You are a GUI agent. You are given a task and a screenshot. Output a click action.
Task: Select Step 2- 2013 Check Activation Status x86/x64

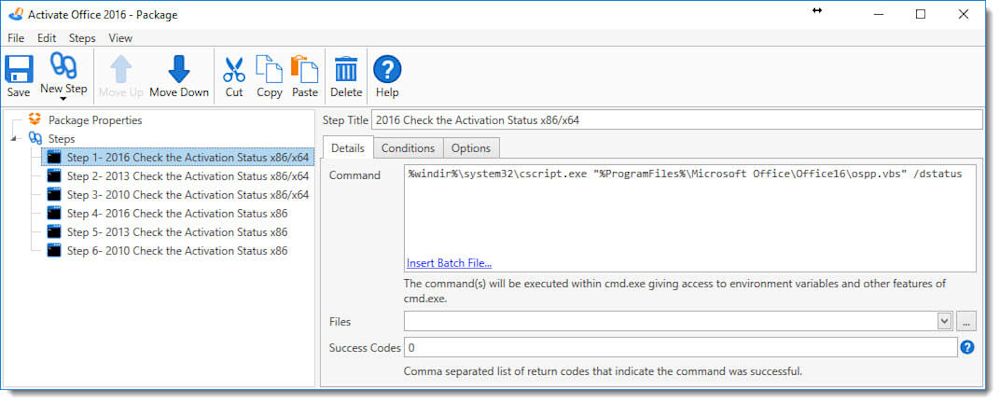(x=188, y=176)
